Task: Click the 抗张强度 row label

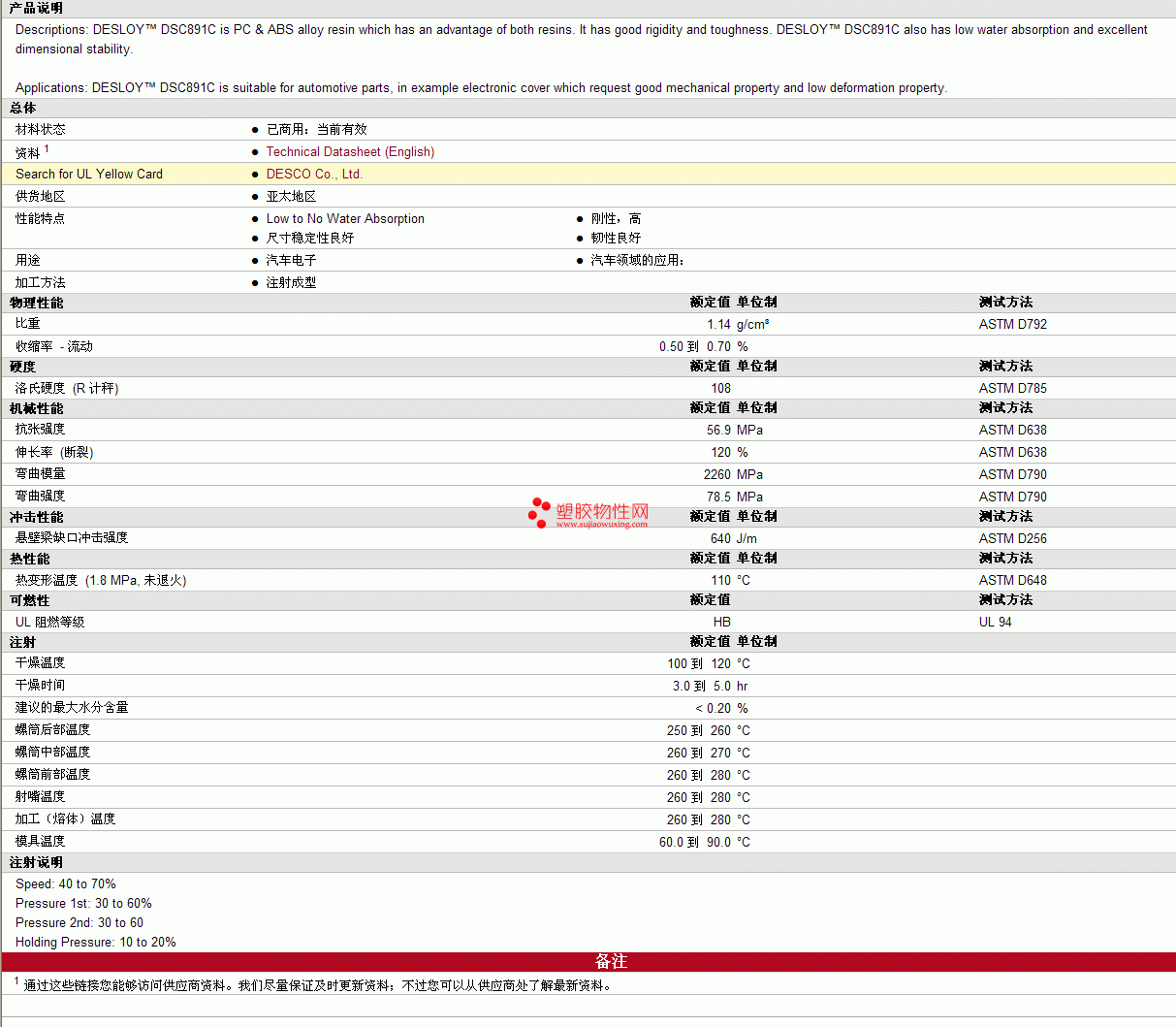Action: tap(41, 430)
